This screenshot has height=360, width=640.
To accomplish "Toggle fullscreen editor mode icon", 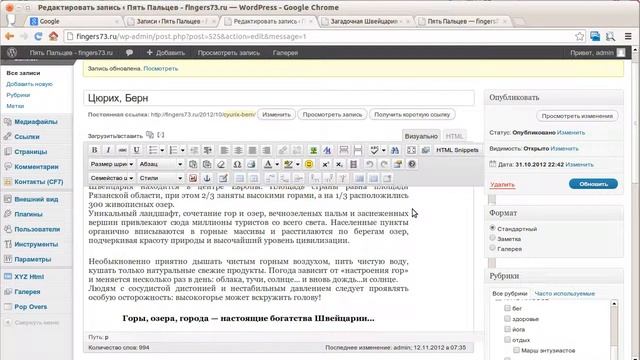I will (411, 150).
